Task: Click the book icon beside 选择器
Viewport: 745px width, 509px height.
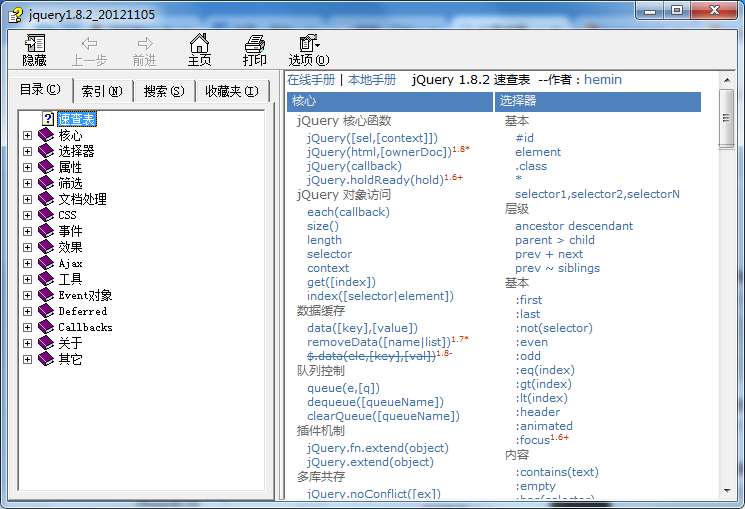Action: 46,151
